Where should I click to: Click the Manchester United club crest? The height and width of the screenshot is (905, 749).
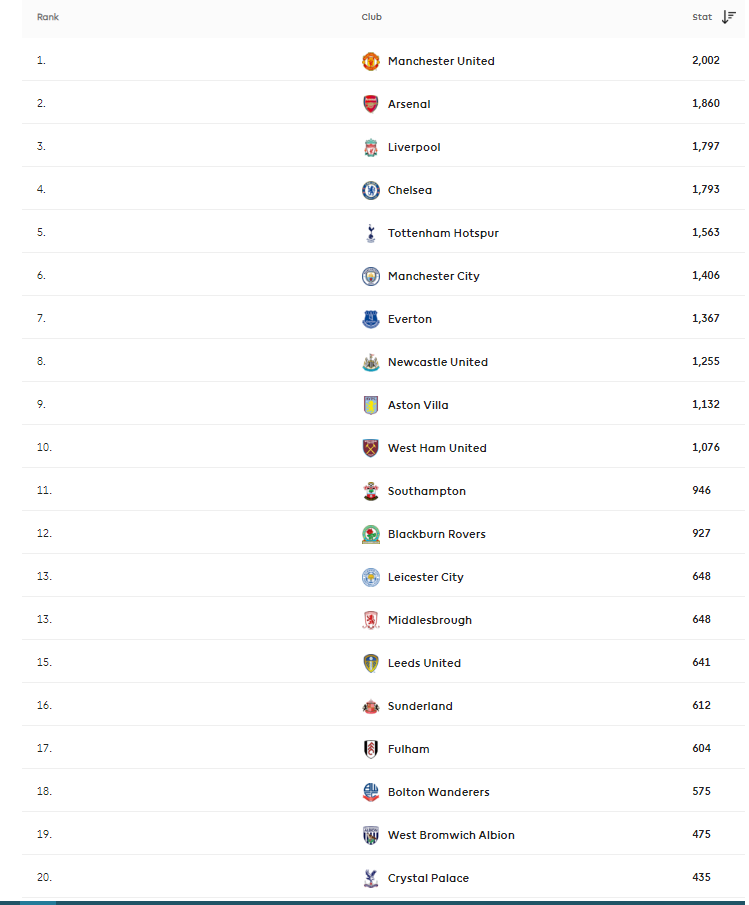point(370,61)
